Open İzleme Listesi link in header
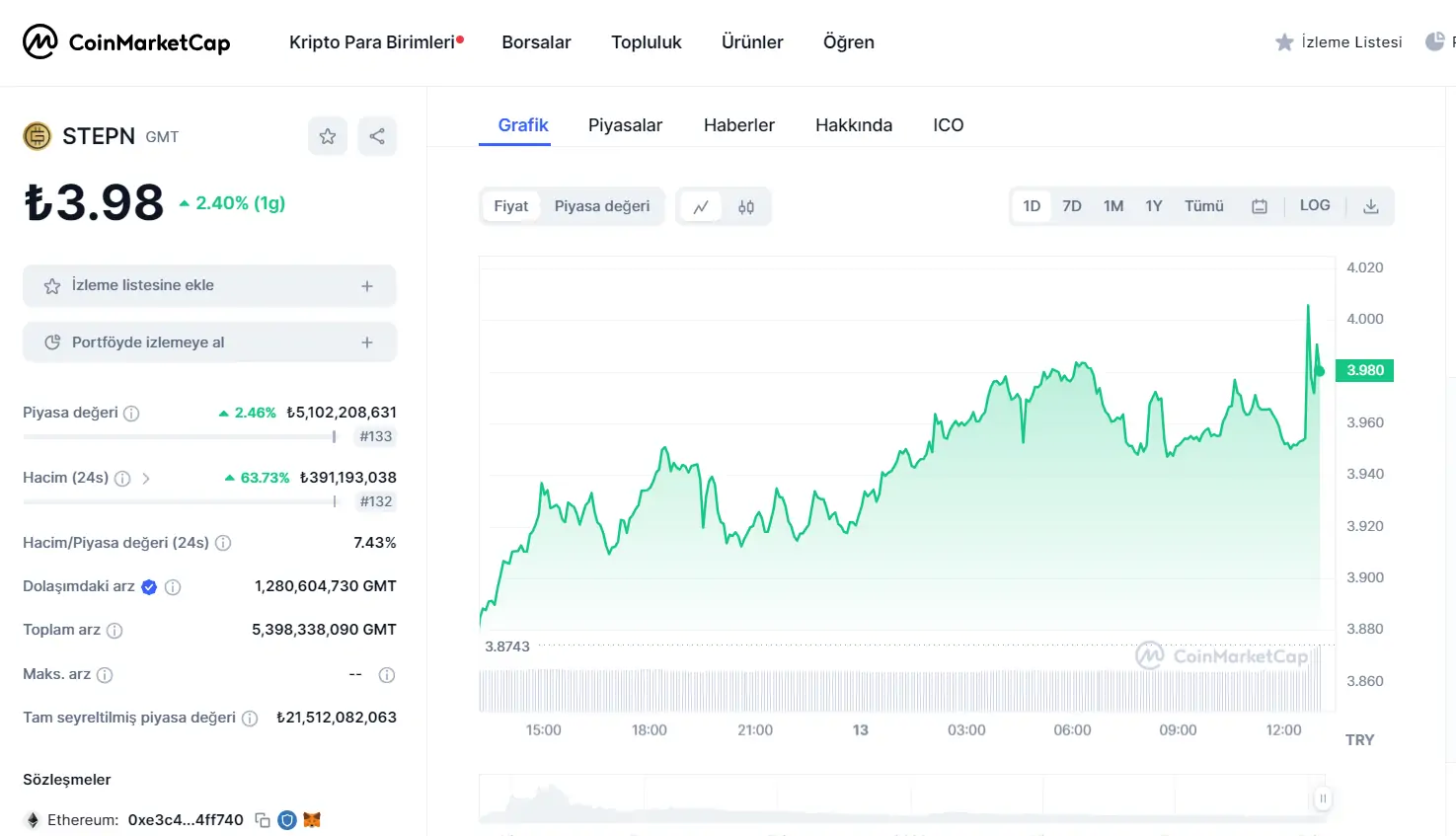Image resolution: width=1456 pixels, height=836 pixels. click(1351, 42)
